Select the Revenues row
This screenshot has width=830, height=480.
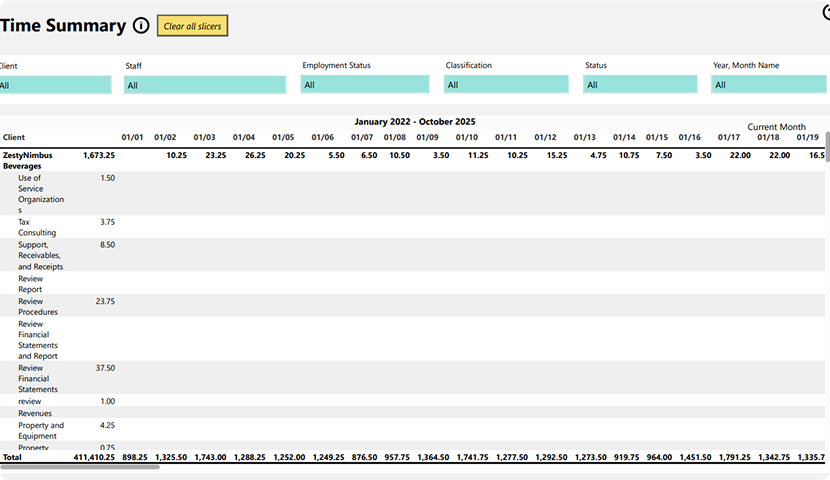click(35, 413)
